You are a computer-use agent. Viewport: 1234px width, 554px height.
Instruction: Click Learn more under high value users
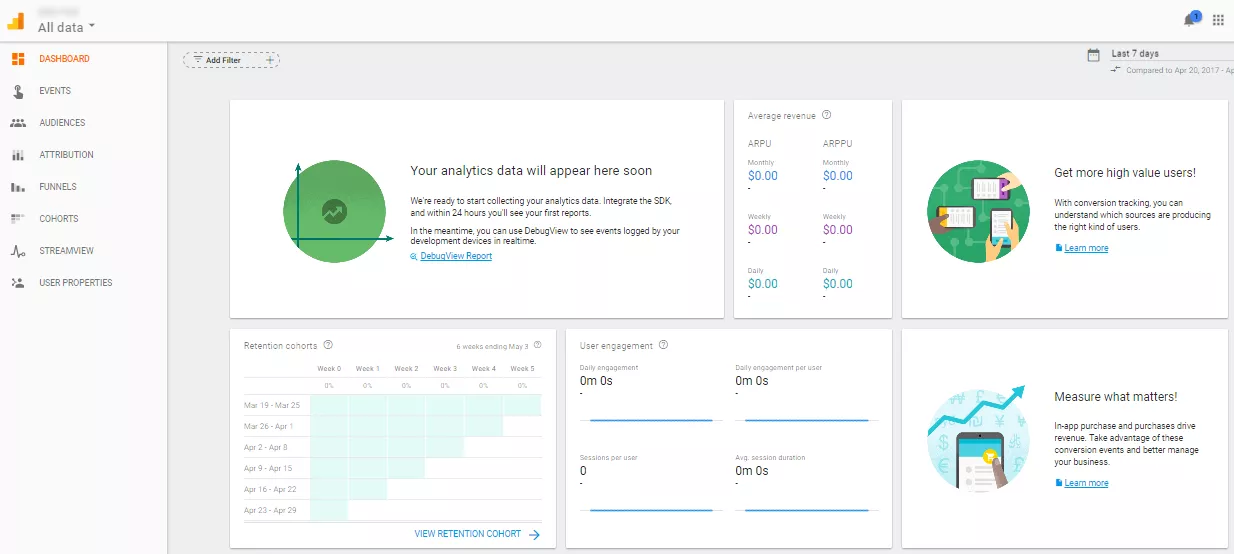pyautogui.click(x=1086, y=248)
